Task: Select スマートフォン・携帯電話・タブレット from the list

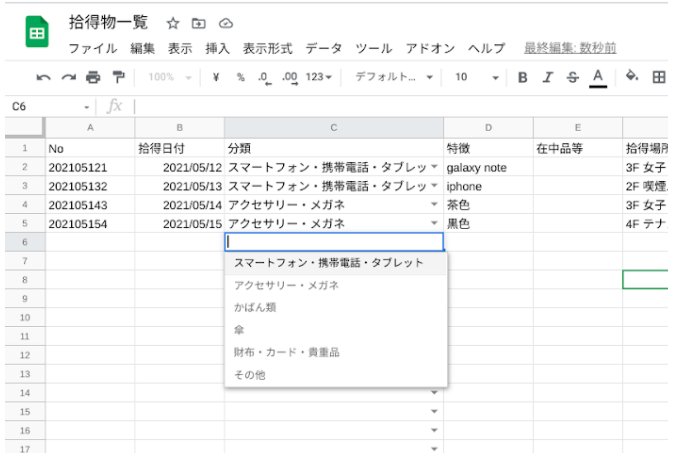Action: (335, 263)
